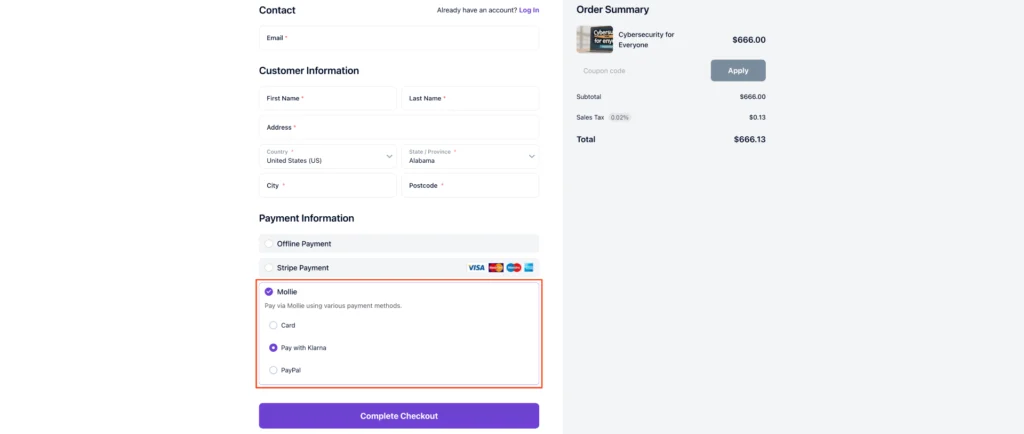Choose PayPal under Mollie
Image resolution: width=1024 pixels, height=434 pixels.
273,370
